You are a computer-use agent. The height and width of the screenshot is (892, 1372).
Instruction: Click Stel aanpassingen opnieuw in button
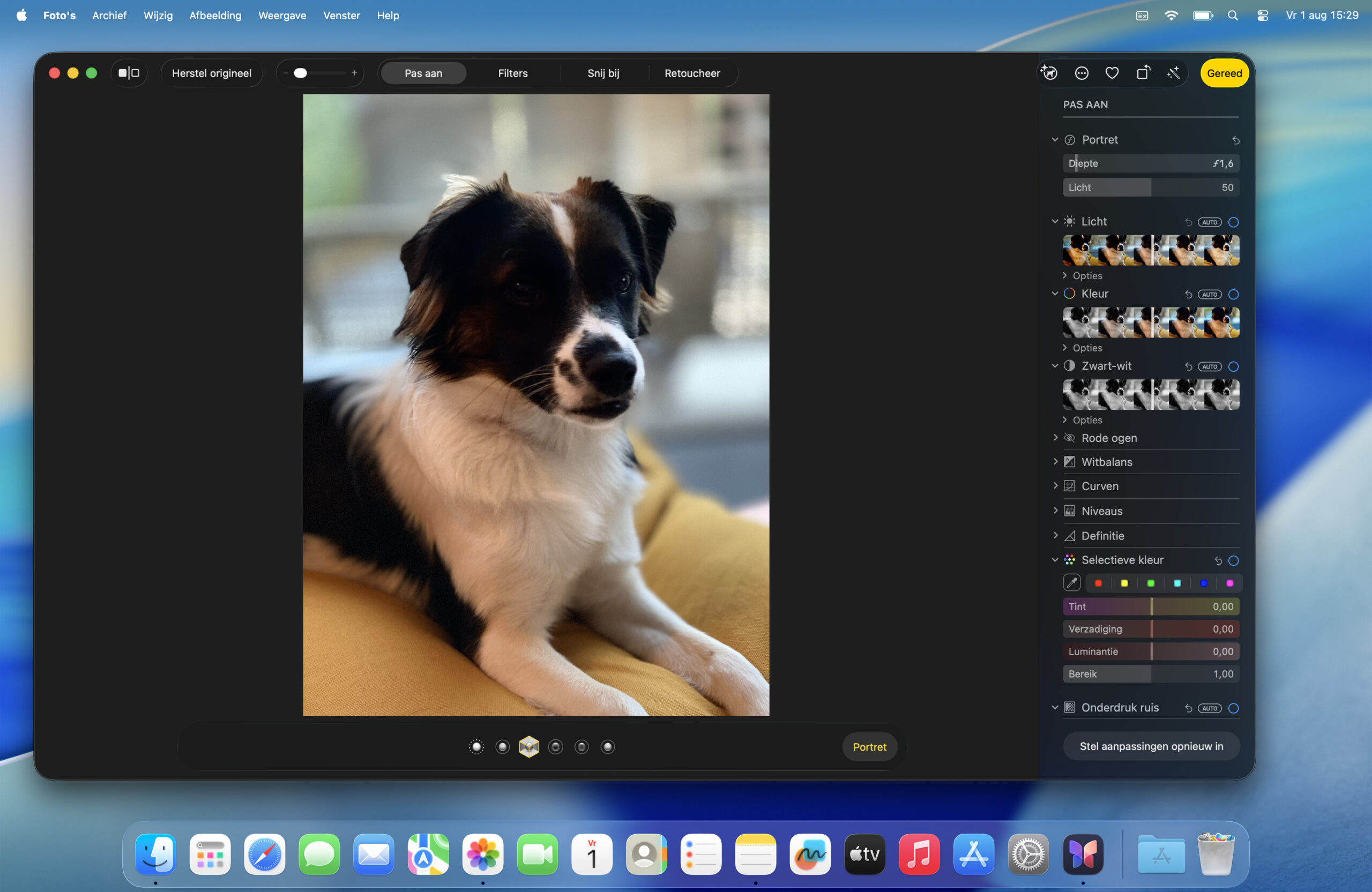[1151, 746]
